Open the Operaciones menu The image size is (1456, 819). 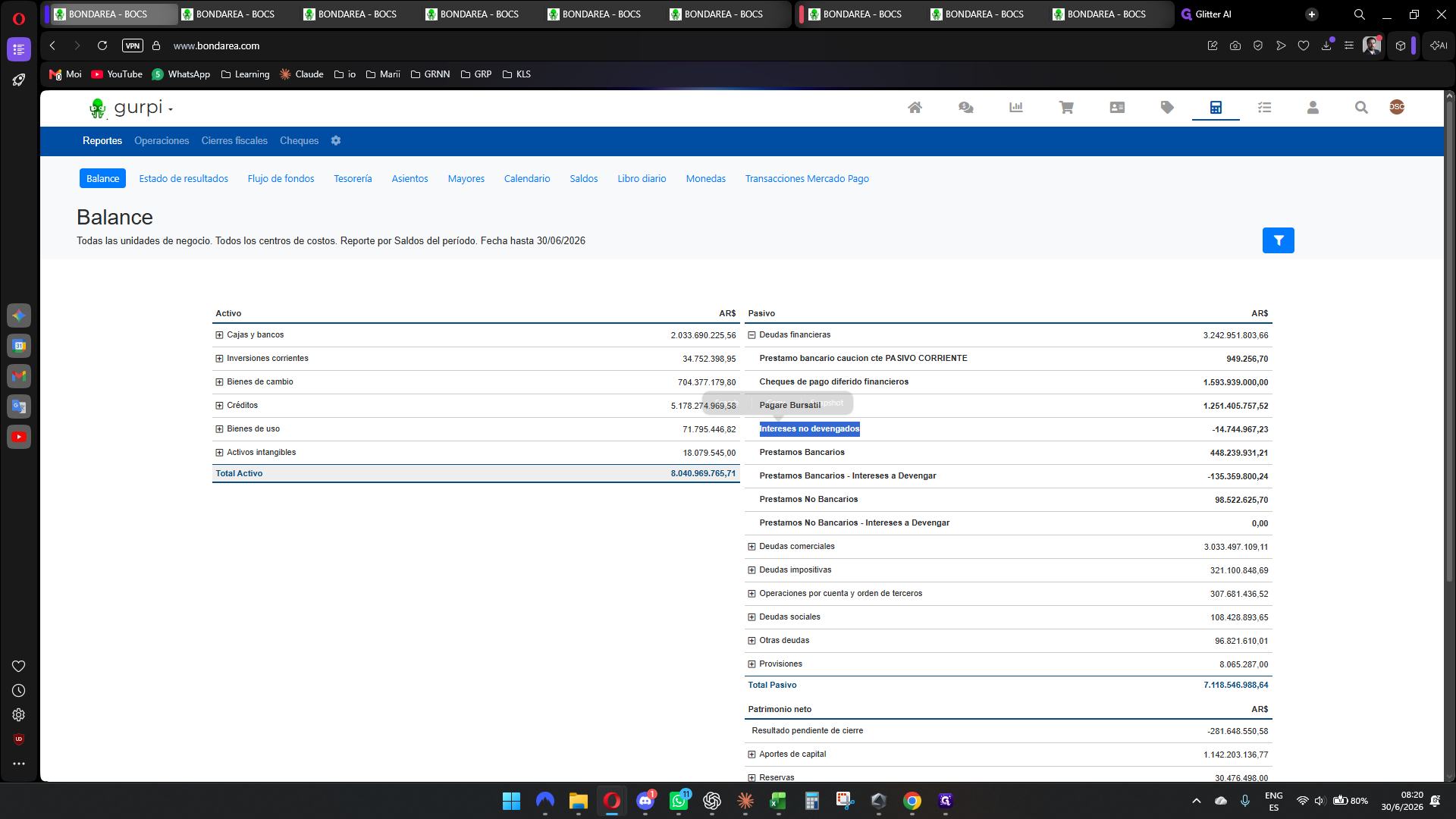coord(162,141)
